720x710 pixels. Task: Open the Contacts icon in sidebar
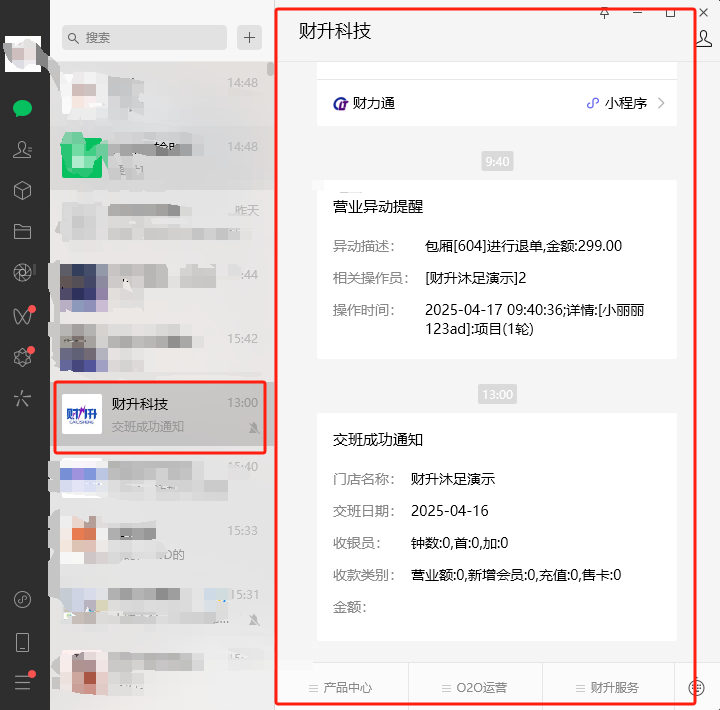click(22, 149)
